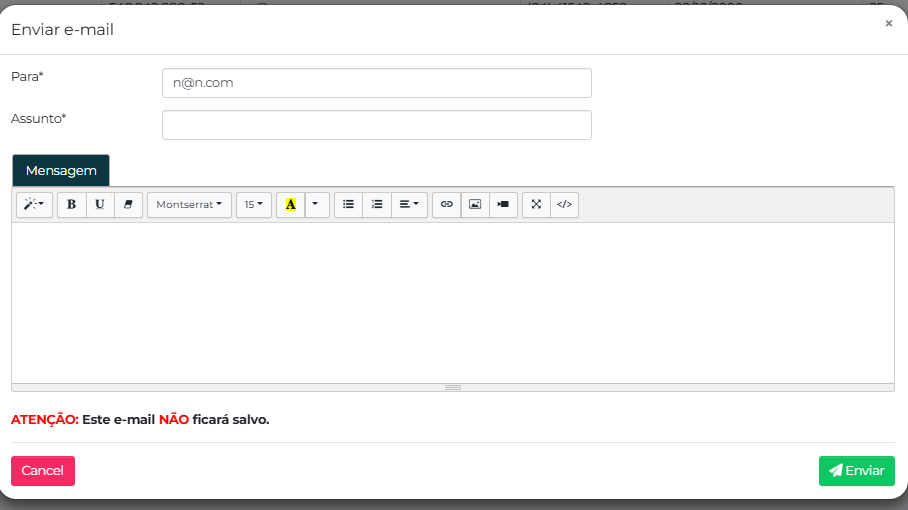The height and width of the screenshot is (510, 908).
Task: Click the Para email input field
Action: [x=377, y=83]
